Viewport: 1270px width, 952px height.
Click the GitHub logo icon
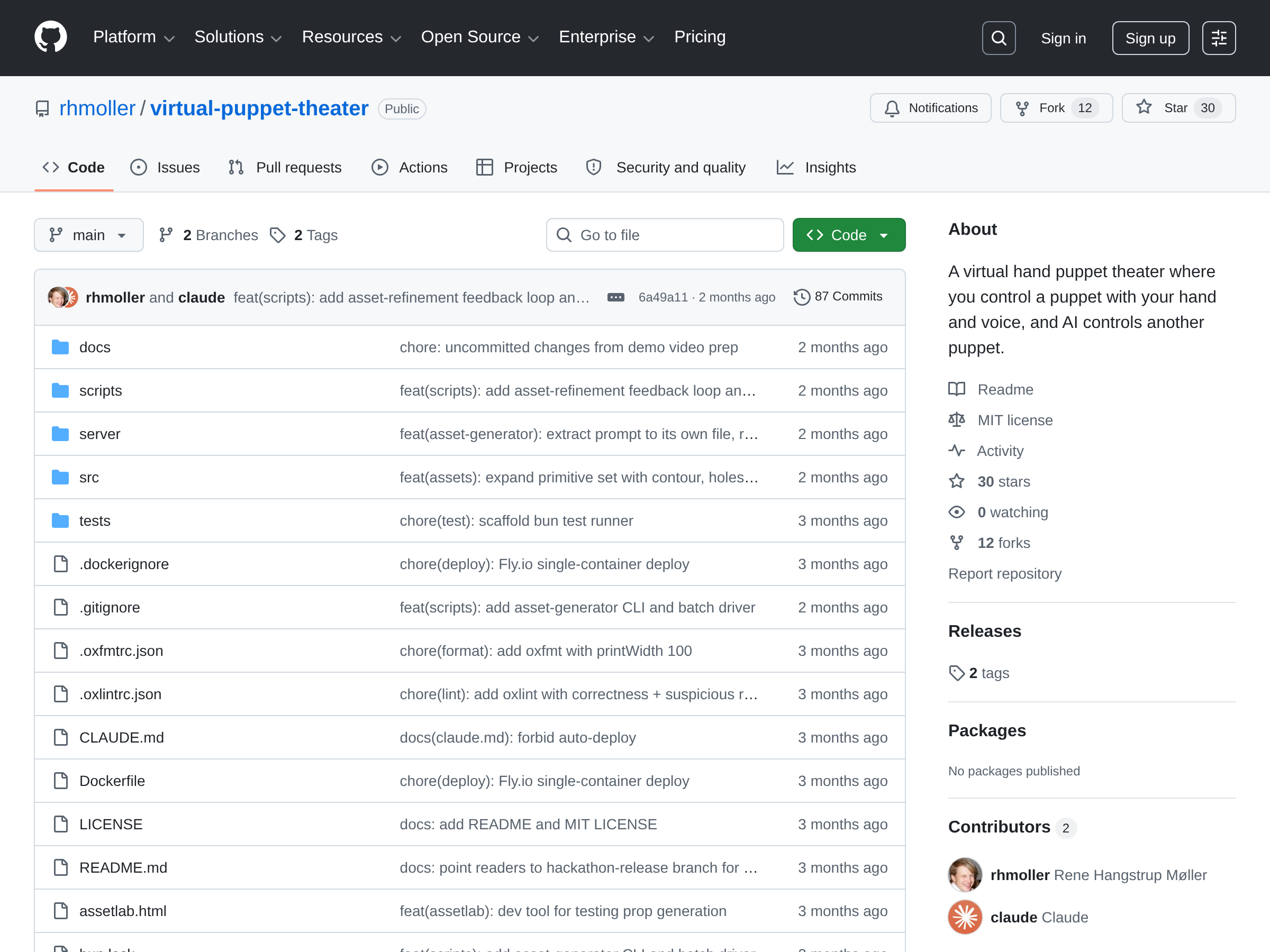(x=50, y=38)
